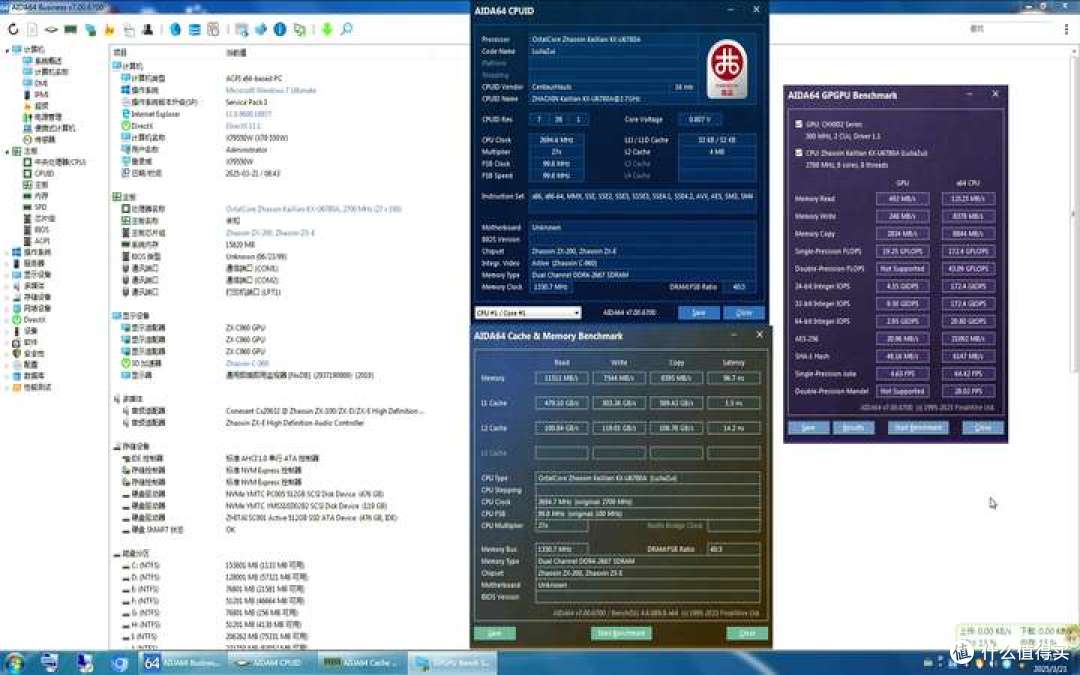Click Start Benchmark in the GPGPU Benchmark window
The image size is (1080, 675).
click(x=917, y=428)
